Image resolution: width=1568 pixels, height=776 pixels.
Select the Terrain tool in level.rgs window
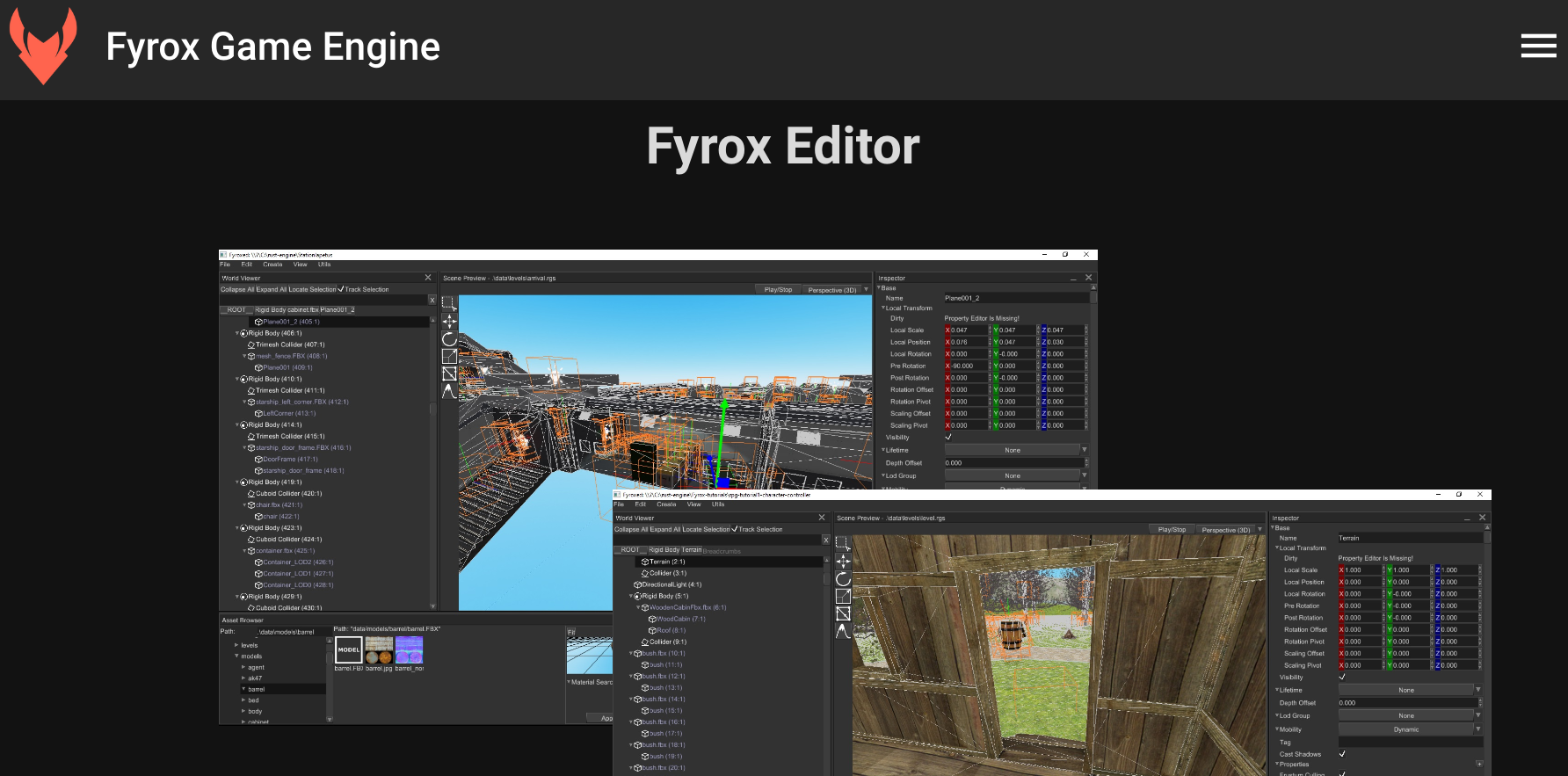pos(843,631)
